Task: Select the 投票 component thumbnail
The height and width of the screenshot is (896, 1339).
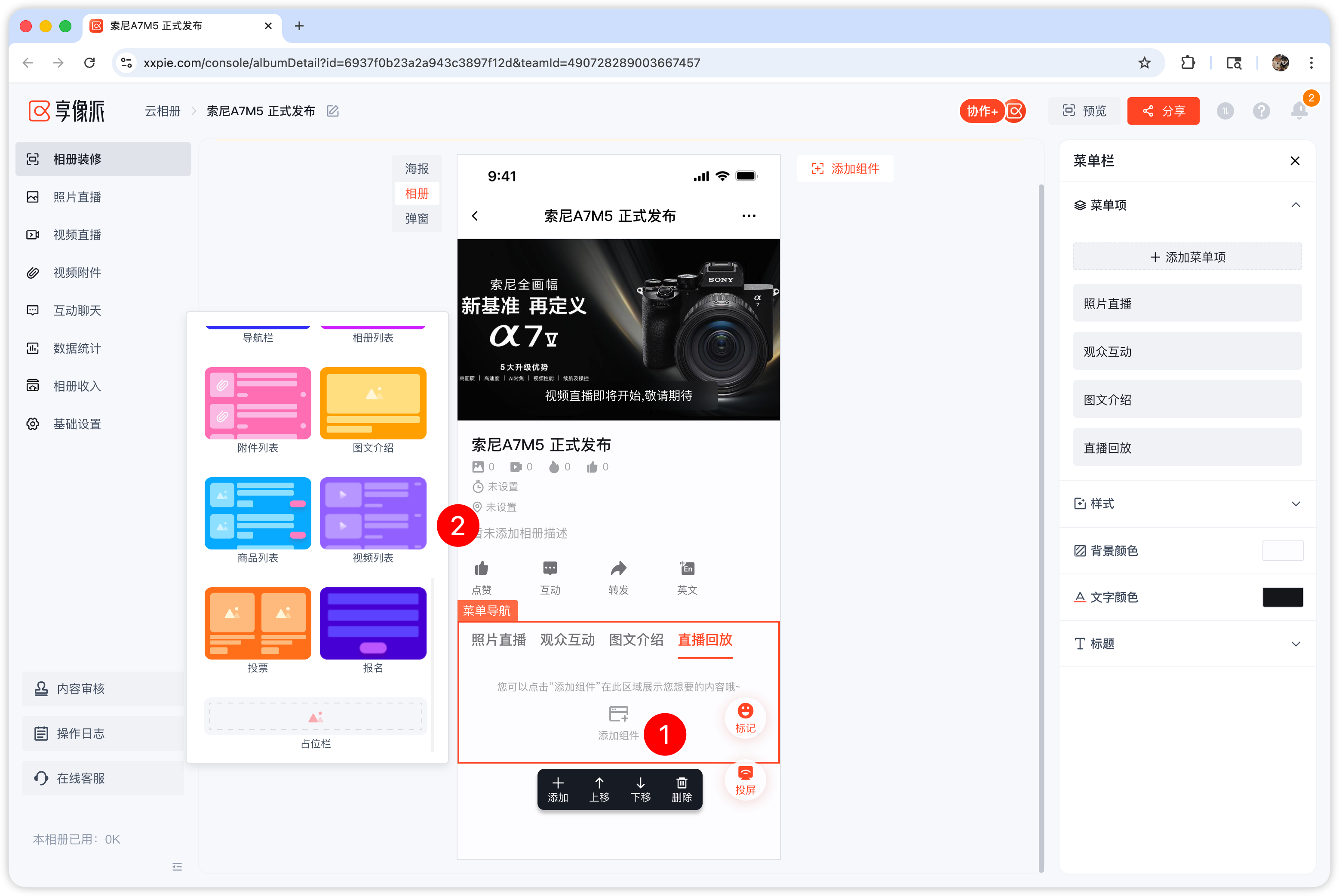Action: [258, 624]
